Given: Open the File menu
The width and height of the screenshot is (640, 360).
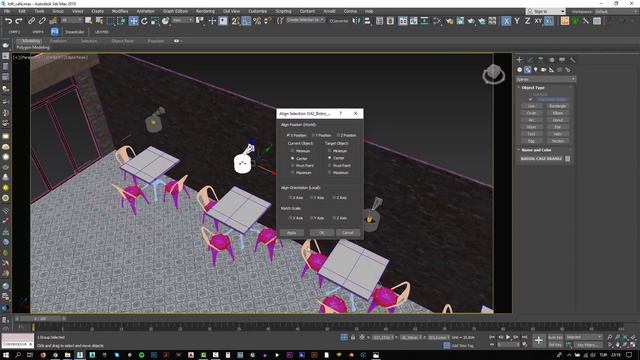Looking at the screenshot, I should click(7, 11).
